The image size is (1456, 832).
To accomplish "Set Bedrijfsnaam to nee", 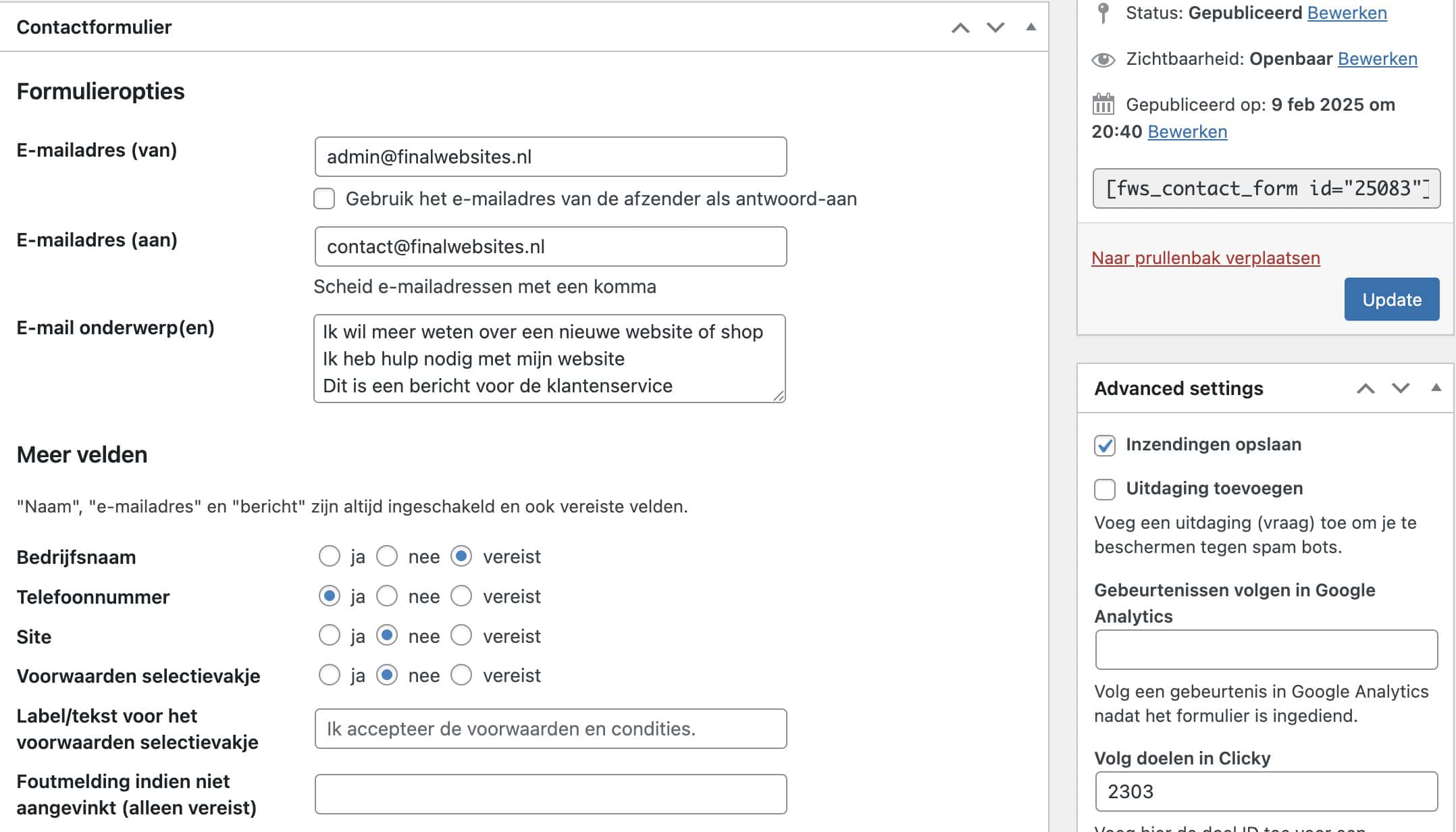I will click(386, 556).
